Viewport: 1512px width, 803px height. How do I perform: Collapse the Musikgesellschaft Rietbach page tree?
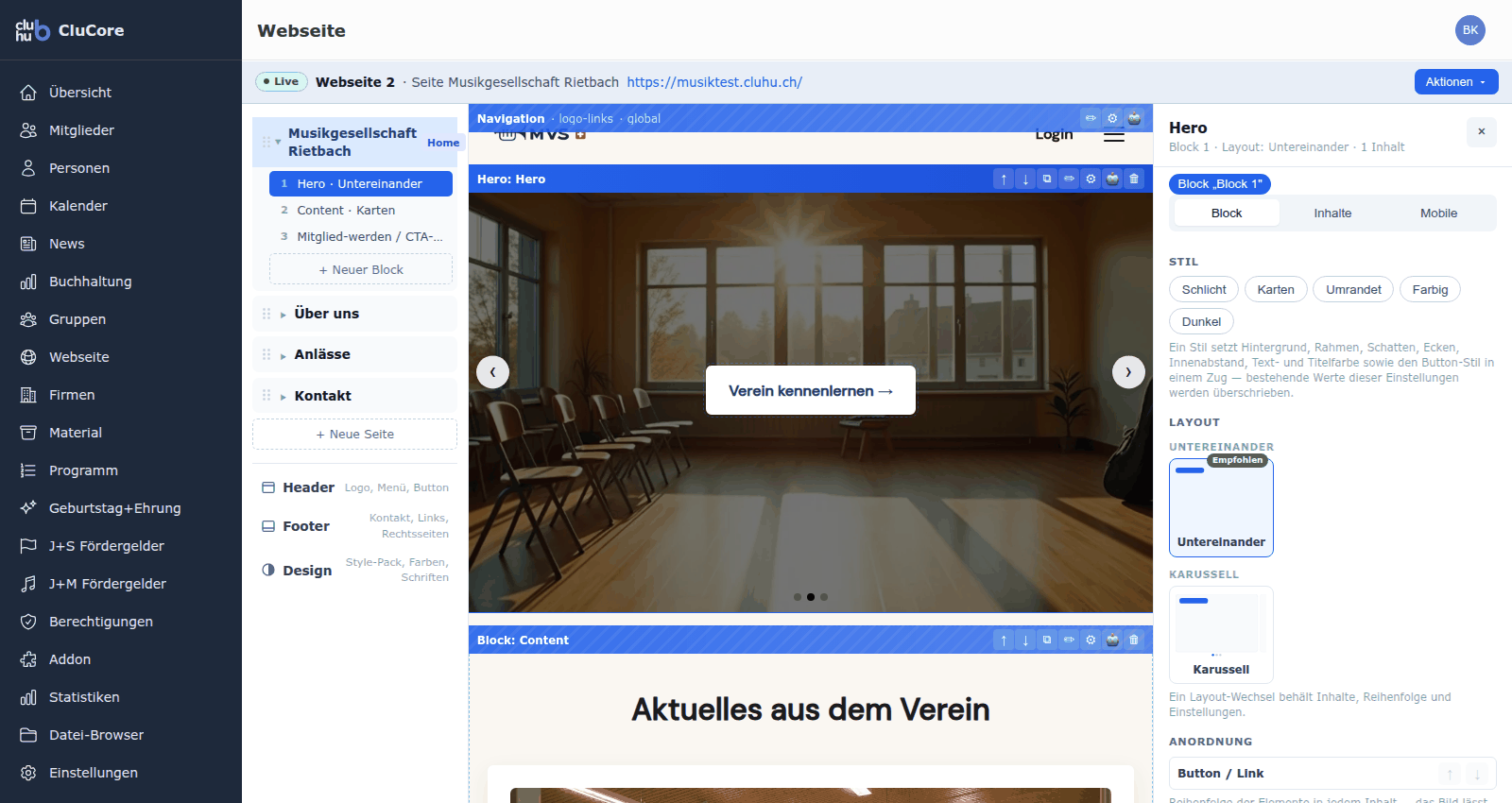[x=278, y=142]
